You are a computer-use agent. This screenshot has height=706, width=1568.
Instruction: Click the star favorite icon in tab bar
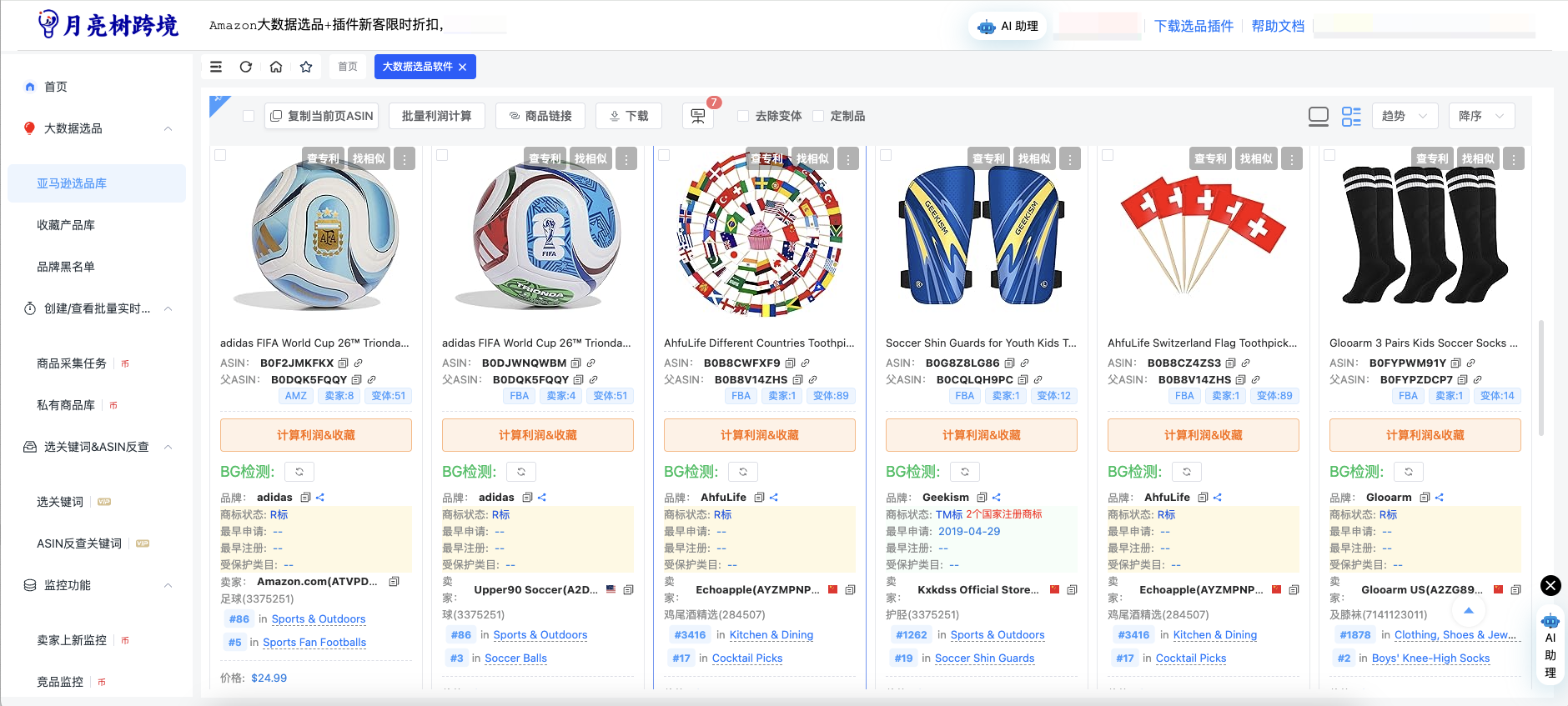pos(306,67)
